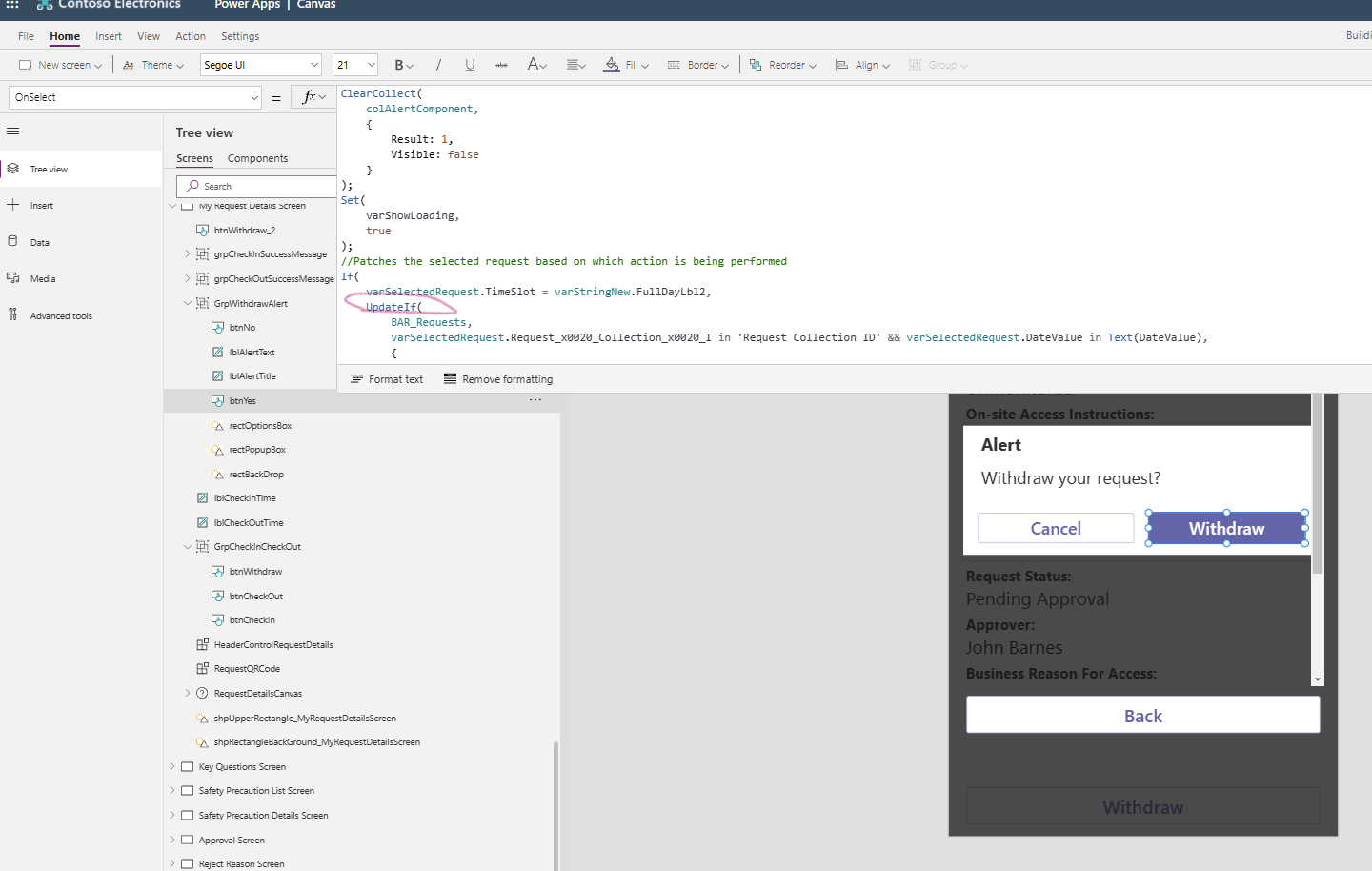Open the New screen dropdown
The image size is (1372, 871).
(x=61, y=65)
